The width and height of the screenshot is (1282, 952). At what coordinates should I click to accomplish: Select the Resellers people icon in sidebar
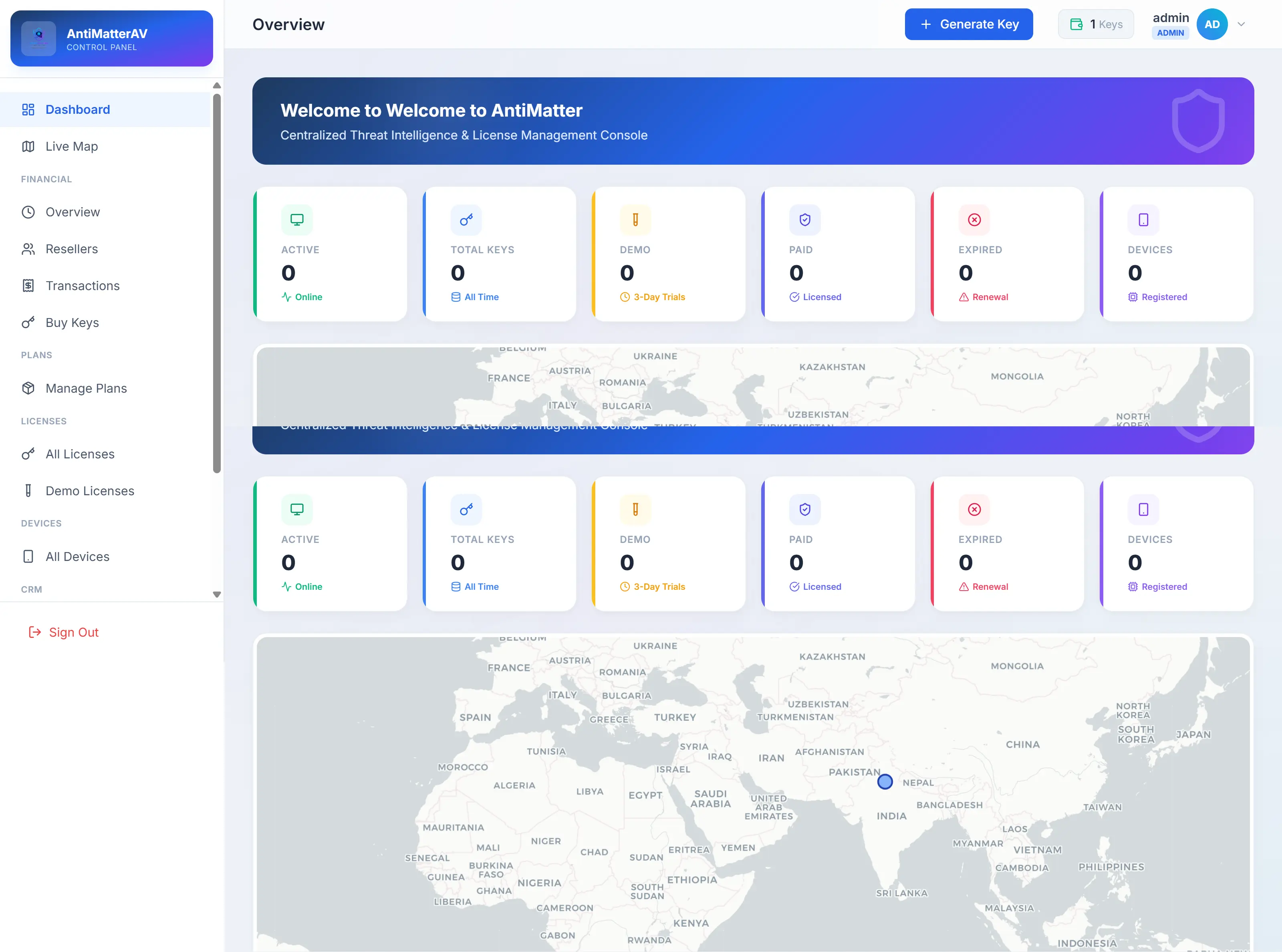(29, 248)
